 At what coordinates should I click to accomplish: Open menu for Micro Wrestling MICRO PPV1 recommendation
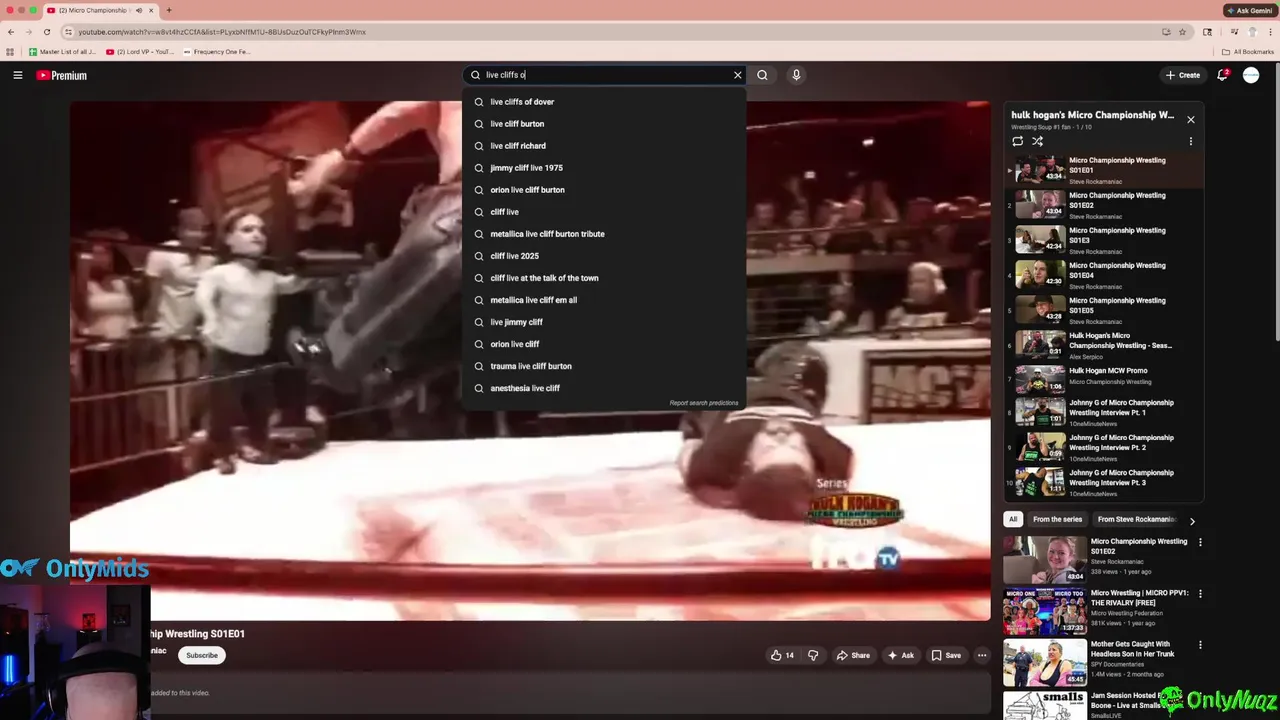point(1200,594)
